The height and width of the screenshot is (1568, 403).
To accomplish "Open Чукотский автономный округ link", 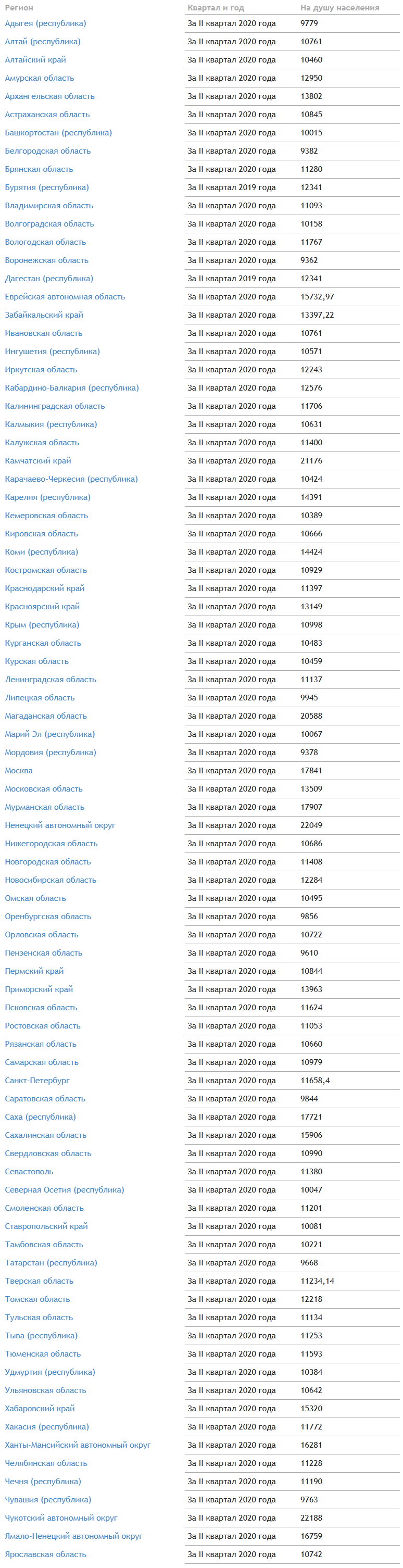I will [x=61, y=1518].
